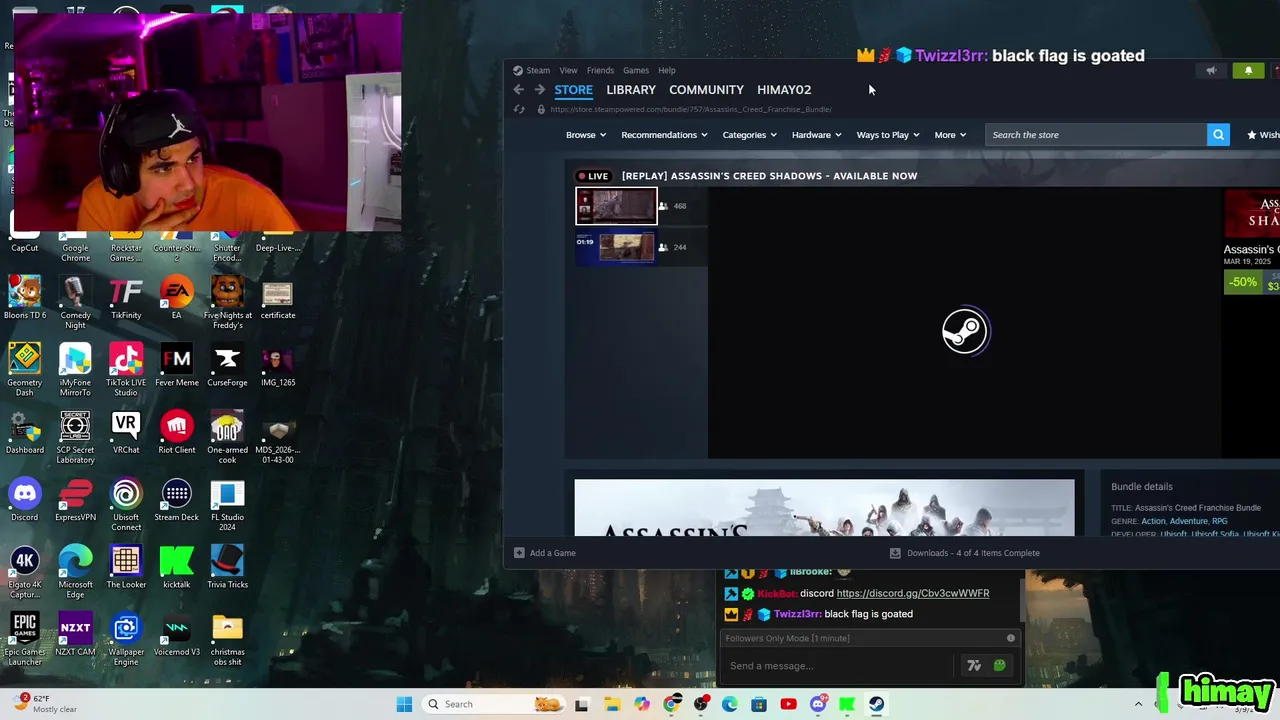Click the Steam announcements megaphone icon
The height and width of the screenshot is (720, 1280).
(x=1211, y=70)
